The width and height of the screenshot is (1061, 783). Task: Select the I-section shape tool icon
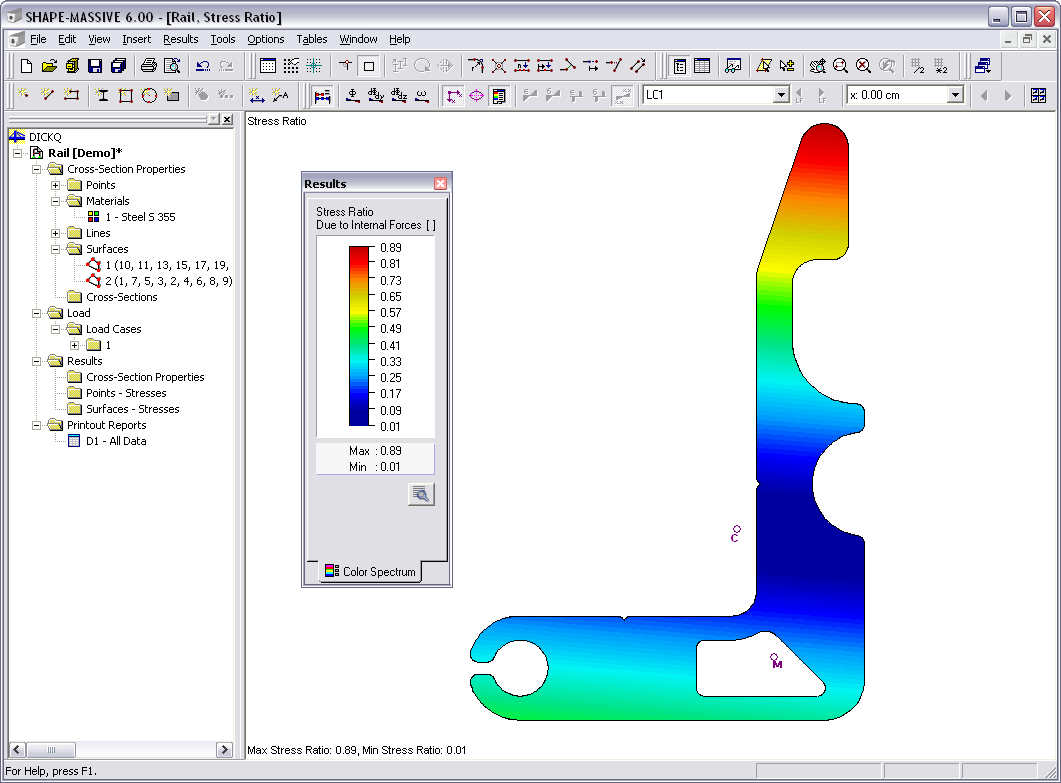102,95
